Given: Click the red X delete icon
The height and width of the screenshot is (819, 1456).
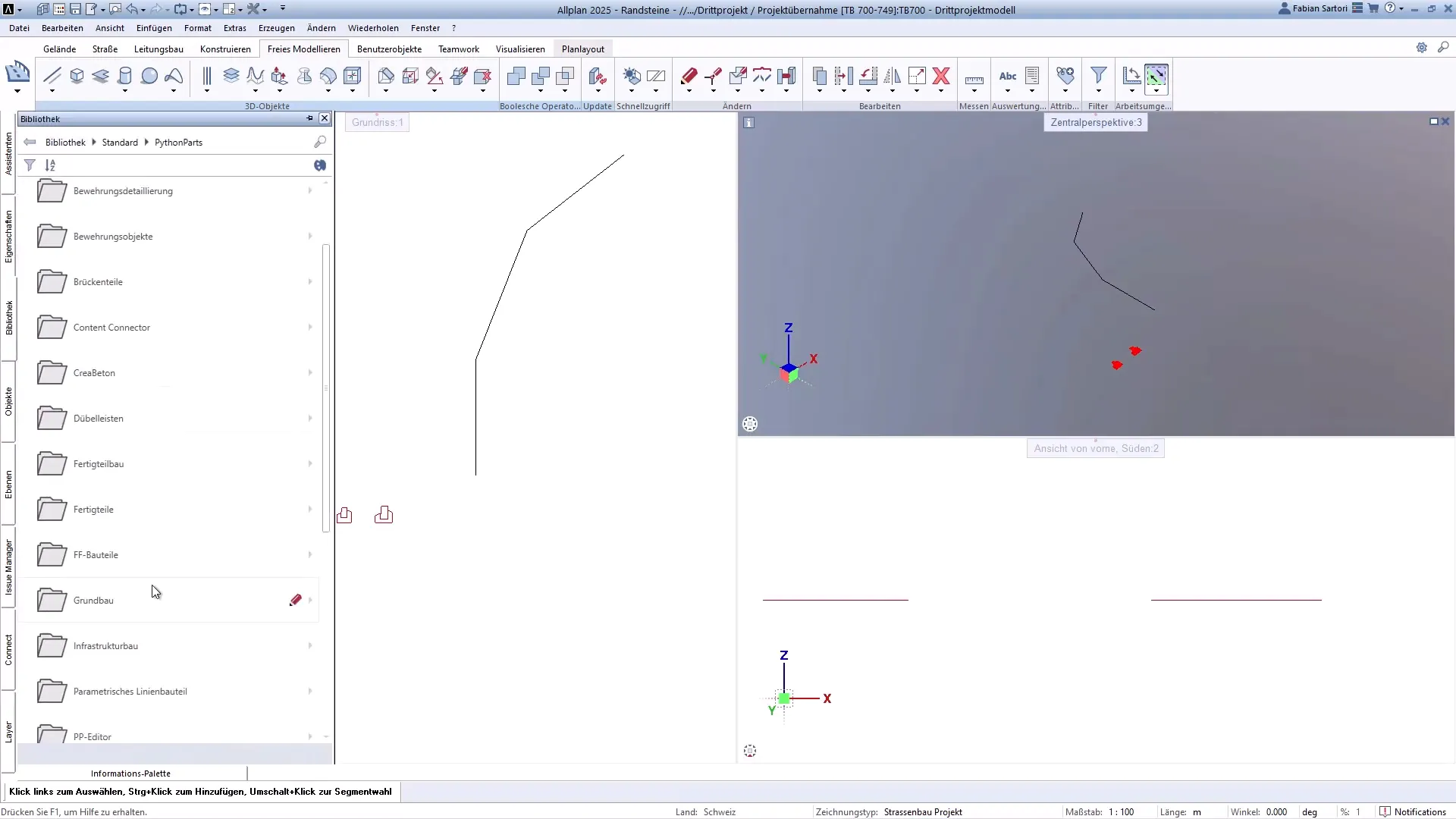Looking at the screenshot, I should [941, 76].
